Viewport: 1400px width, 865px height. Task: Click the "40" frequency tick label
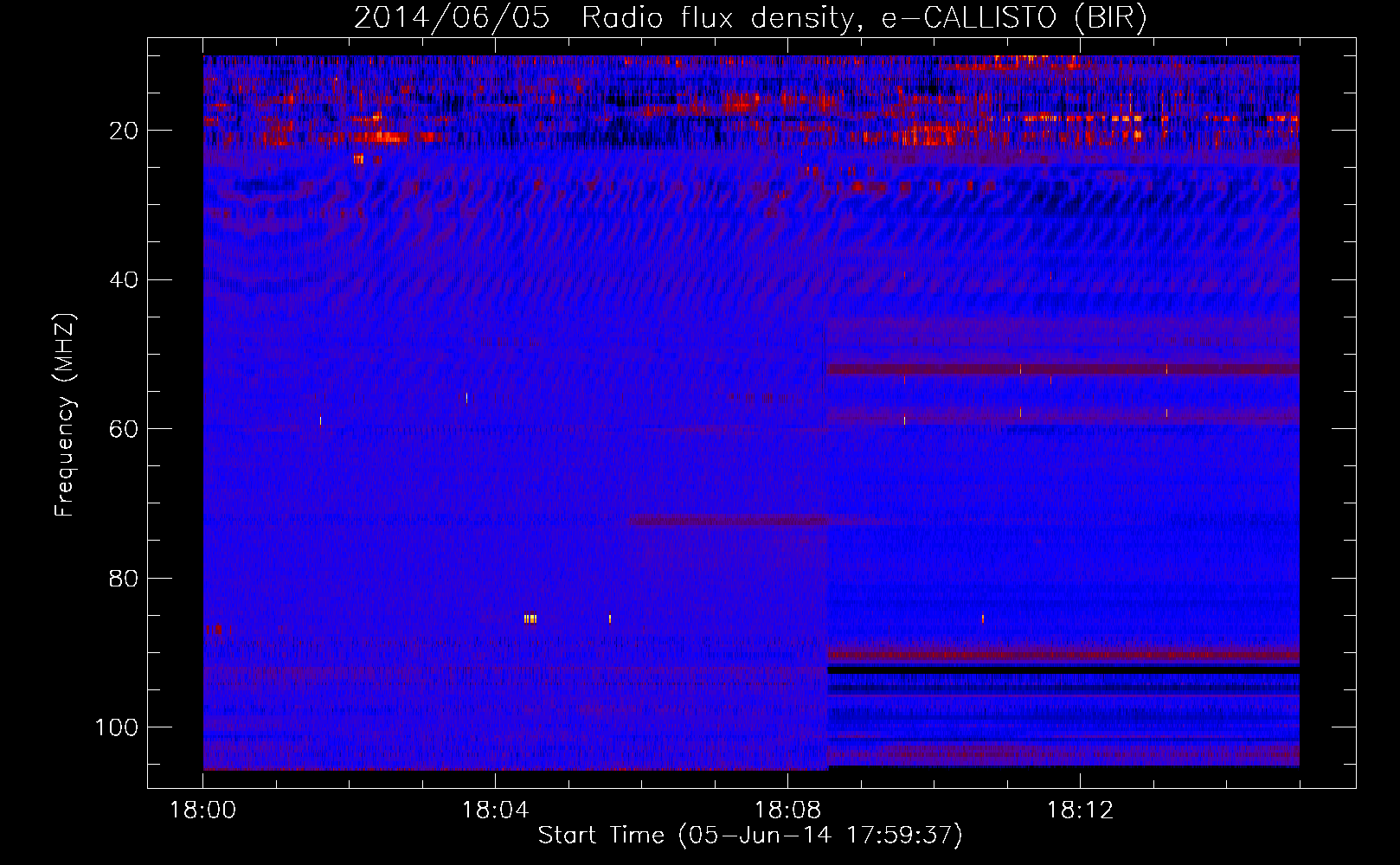(125, 280)
